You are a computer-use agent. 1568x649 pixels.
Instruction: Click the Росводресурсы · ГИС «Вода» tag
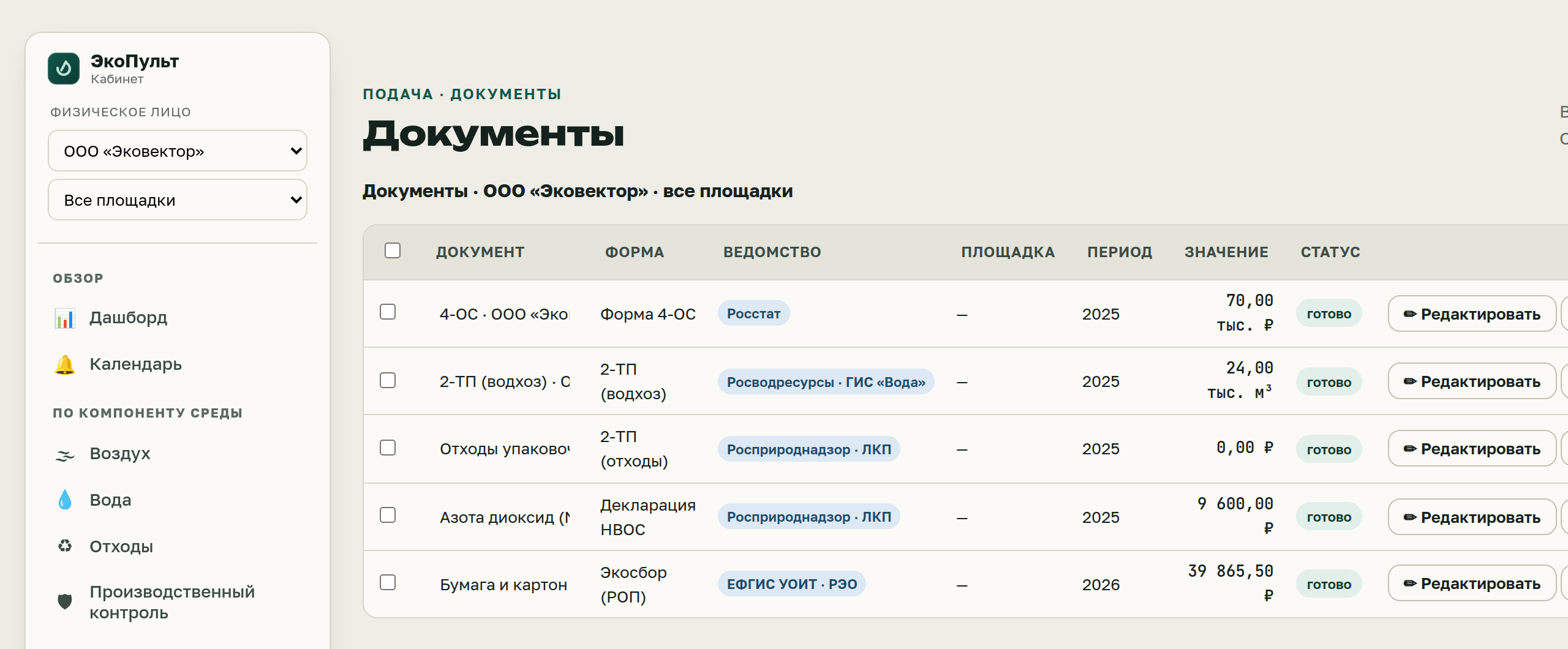(x=826, y=382)
